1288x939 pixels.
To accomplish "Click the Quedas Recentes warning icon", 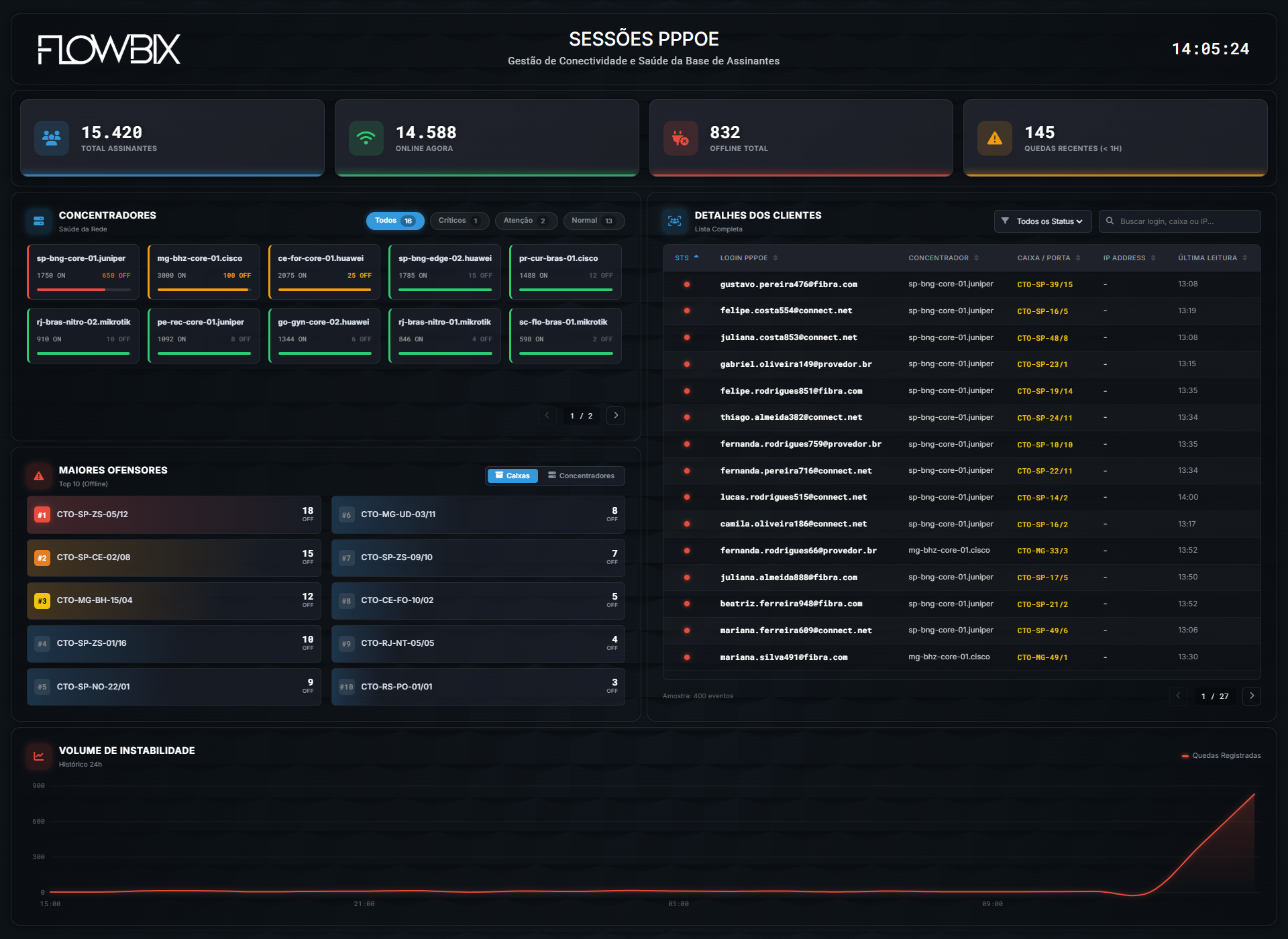I will (994, 138).
